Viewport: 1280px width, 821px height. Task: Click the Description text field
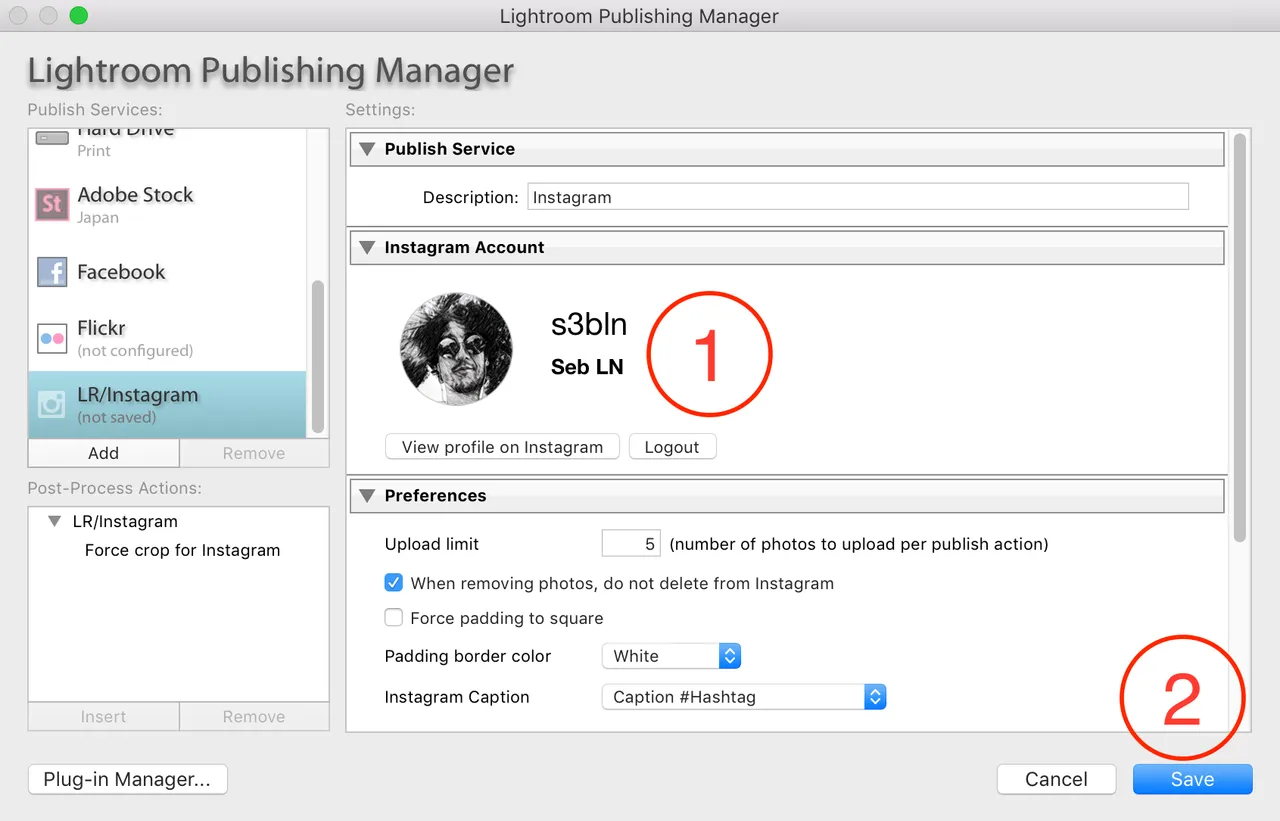858,197
